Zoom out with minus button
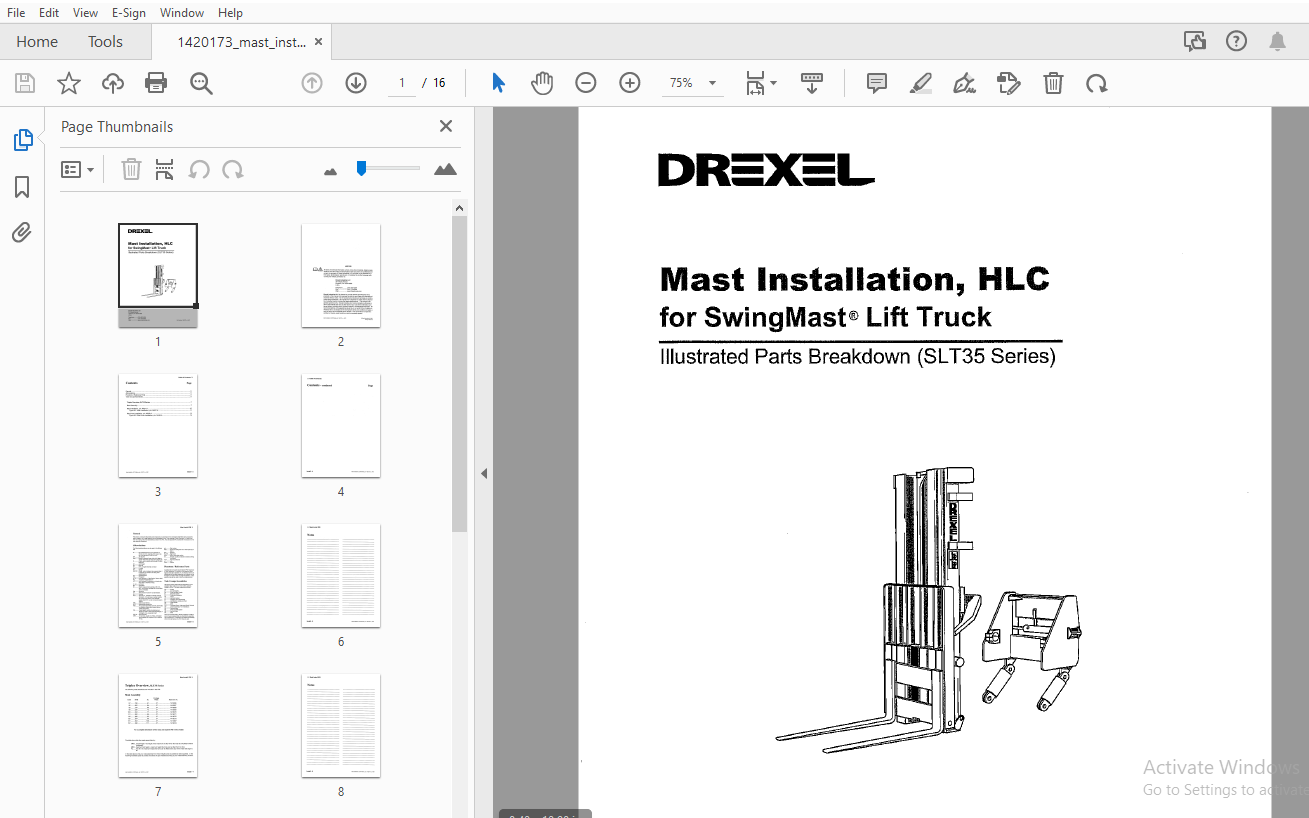This screenshot has width=1309, height=818. click(x=586, y=83)
